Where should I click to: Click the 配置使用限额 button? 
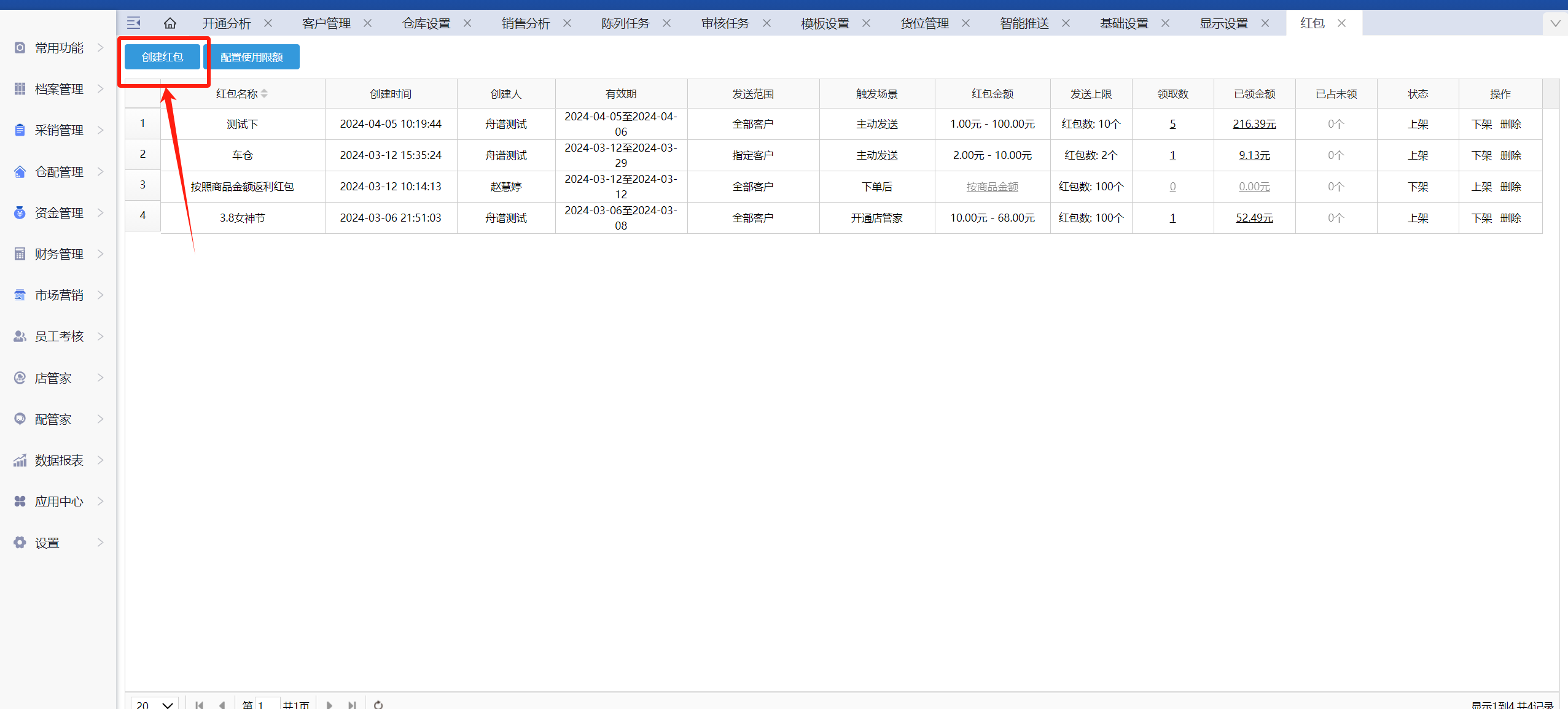point(251,57)
